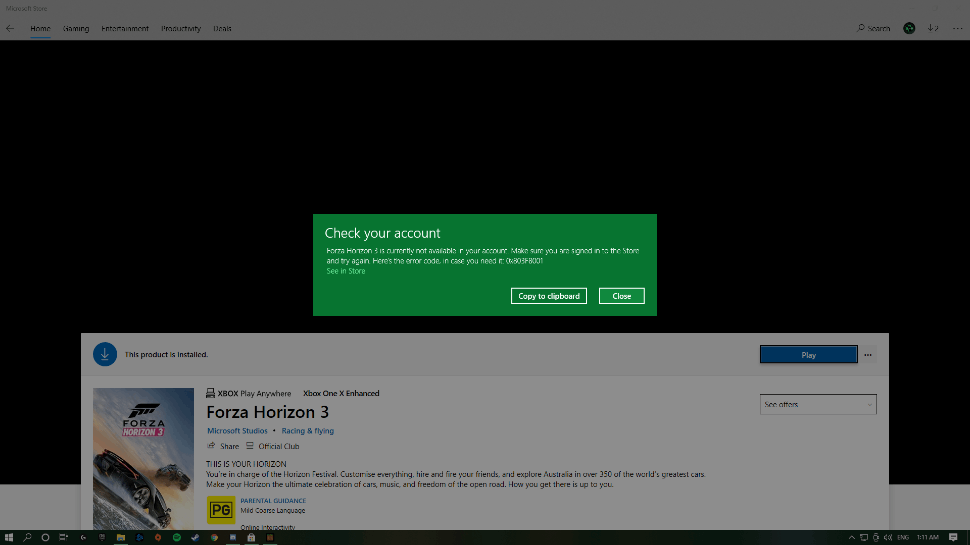Image resolution: width=970 pixels, height=545 pixels.
Task: Click the Forza Horizon 3 title text
Action: [x=267, y=412]
